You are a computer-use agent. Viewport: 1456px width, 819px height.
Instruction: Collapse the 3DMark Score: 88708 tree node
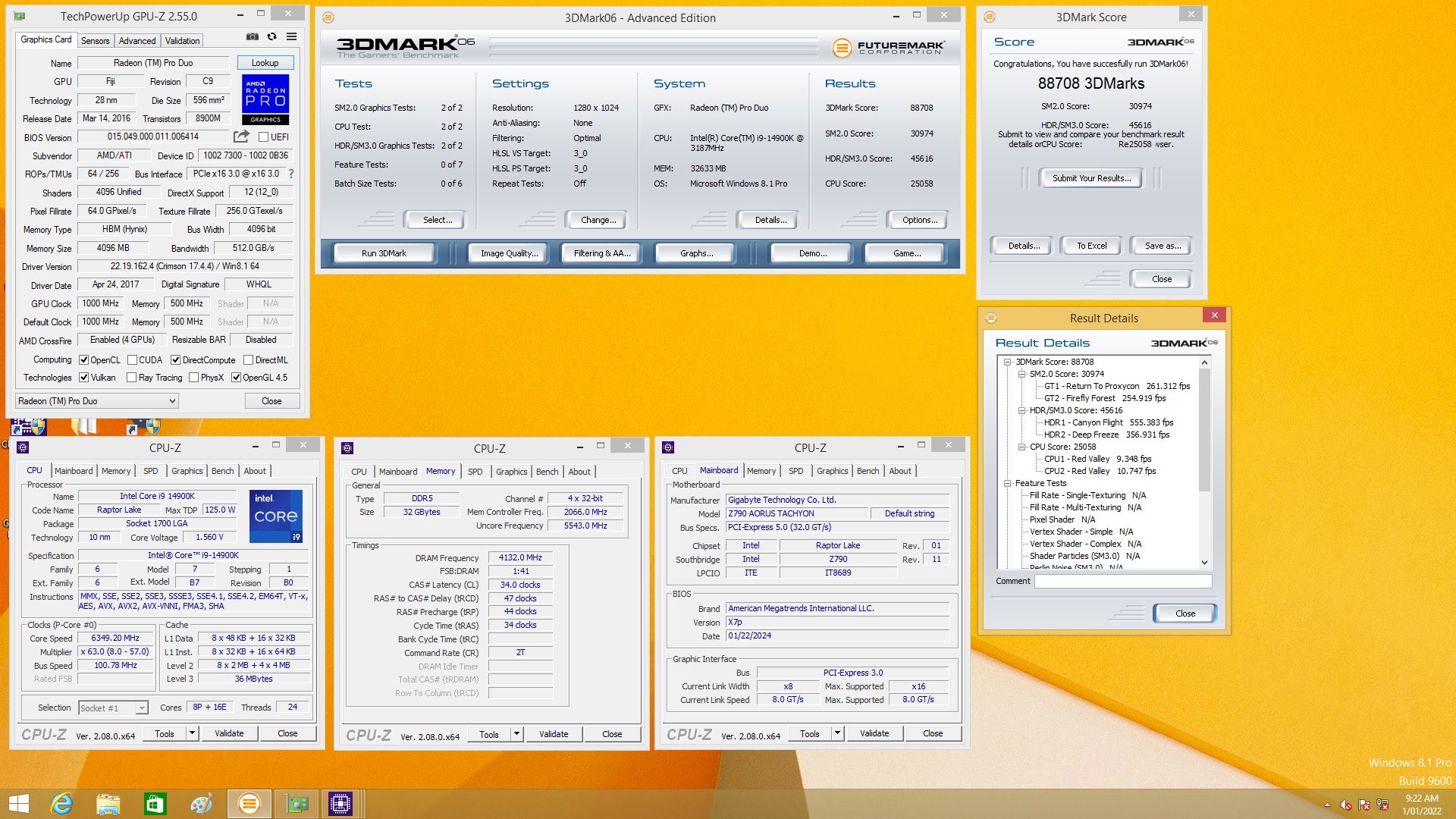[x=1008, y=362]
